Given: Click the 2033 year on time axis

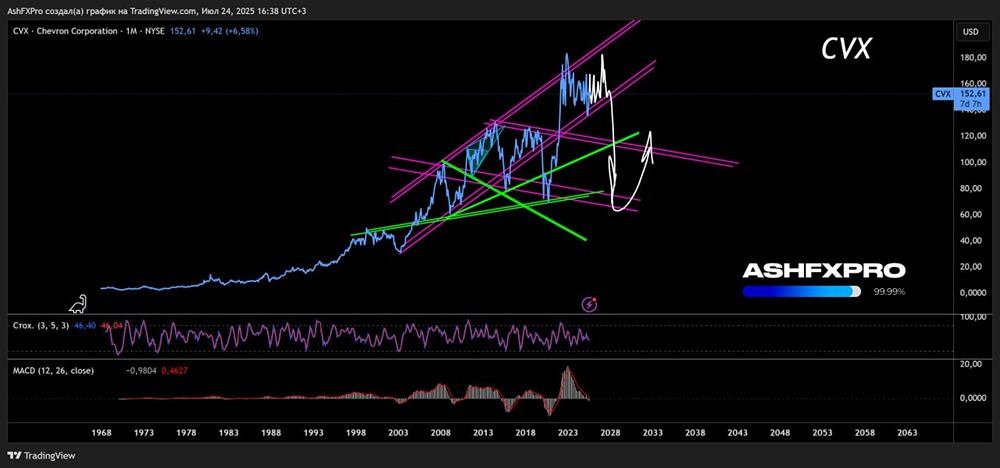Looking at the screenshot, I should click(x=652, y=432).
